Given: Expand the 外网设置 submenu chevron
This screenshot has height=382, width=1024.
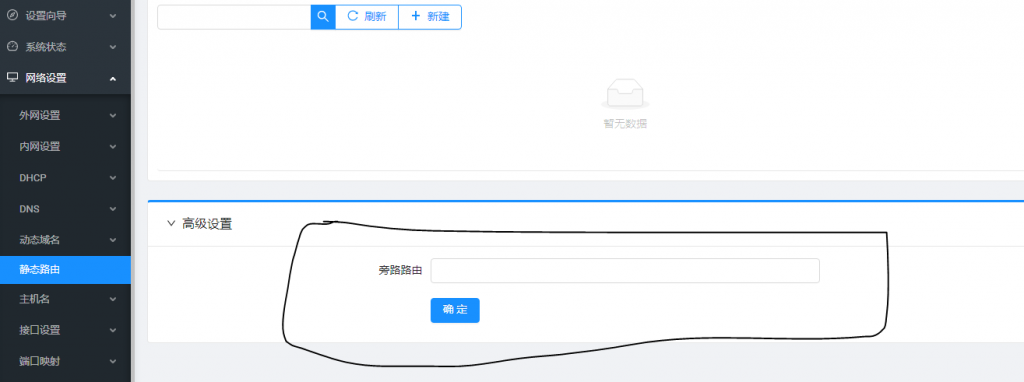Looking at the screenshot, I should tap(113, 116).
